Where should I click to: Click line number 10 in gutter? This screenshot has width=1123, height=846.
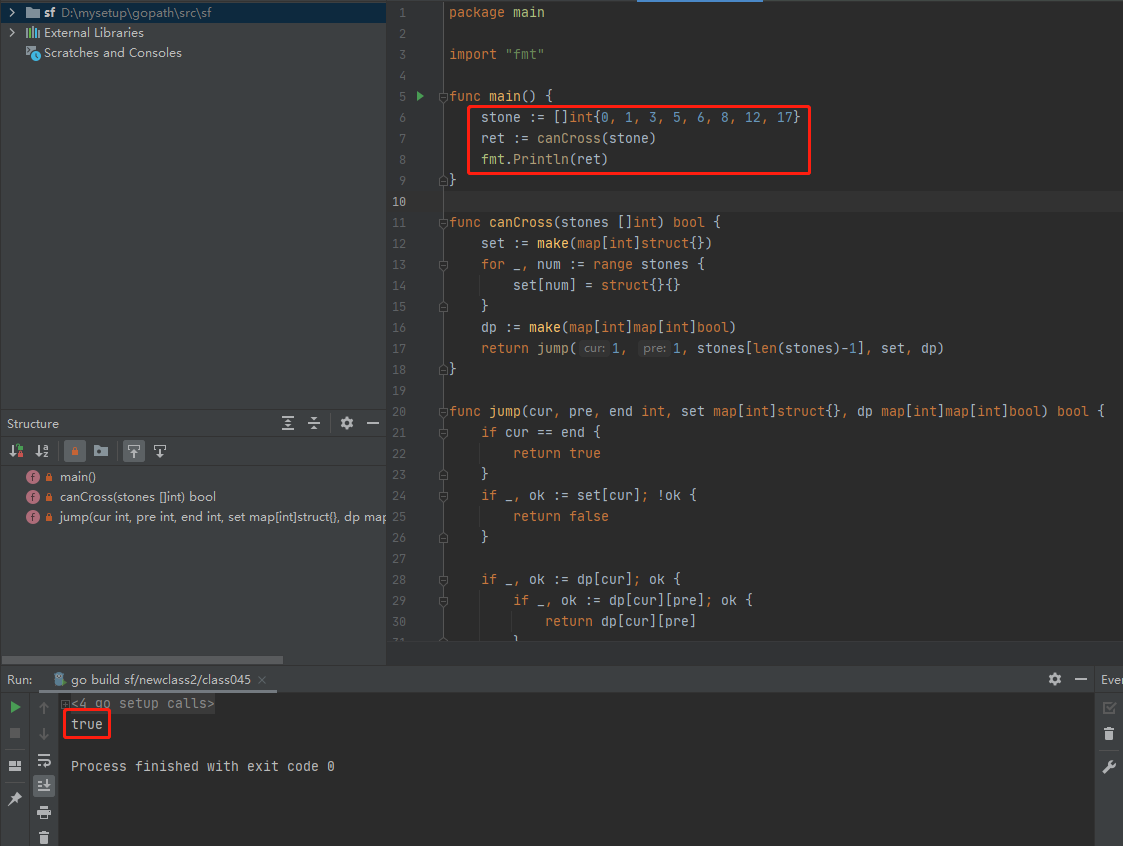(x=399, y=202)
